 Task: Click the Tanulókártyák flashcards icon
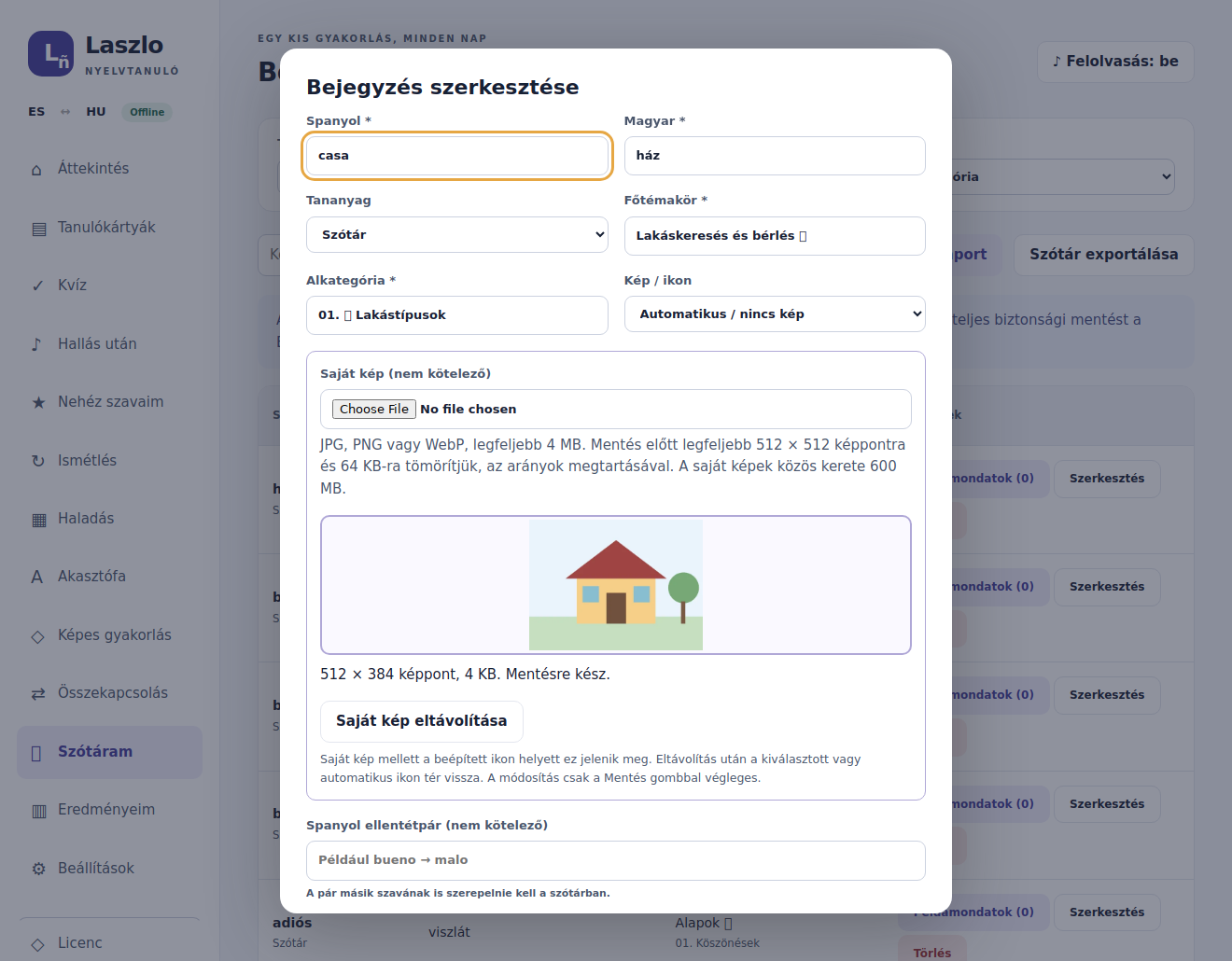[38, 229]
